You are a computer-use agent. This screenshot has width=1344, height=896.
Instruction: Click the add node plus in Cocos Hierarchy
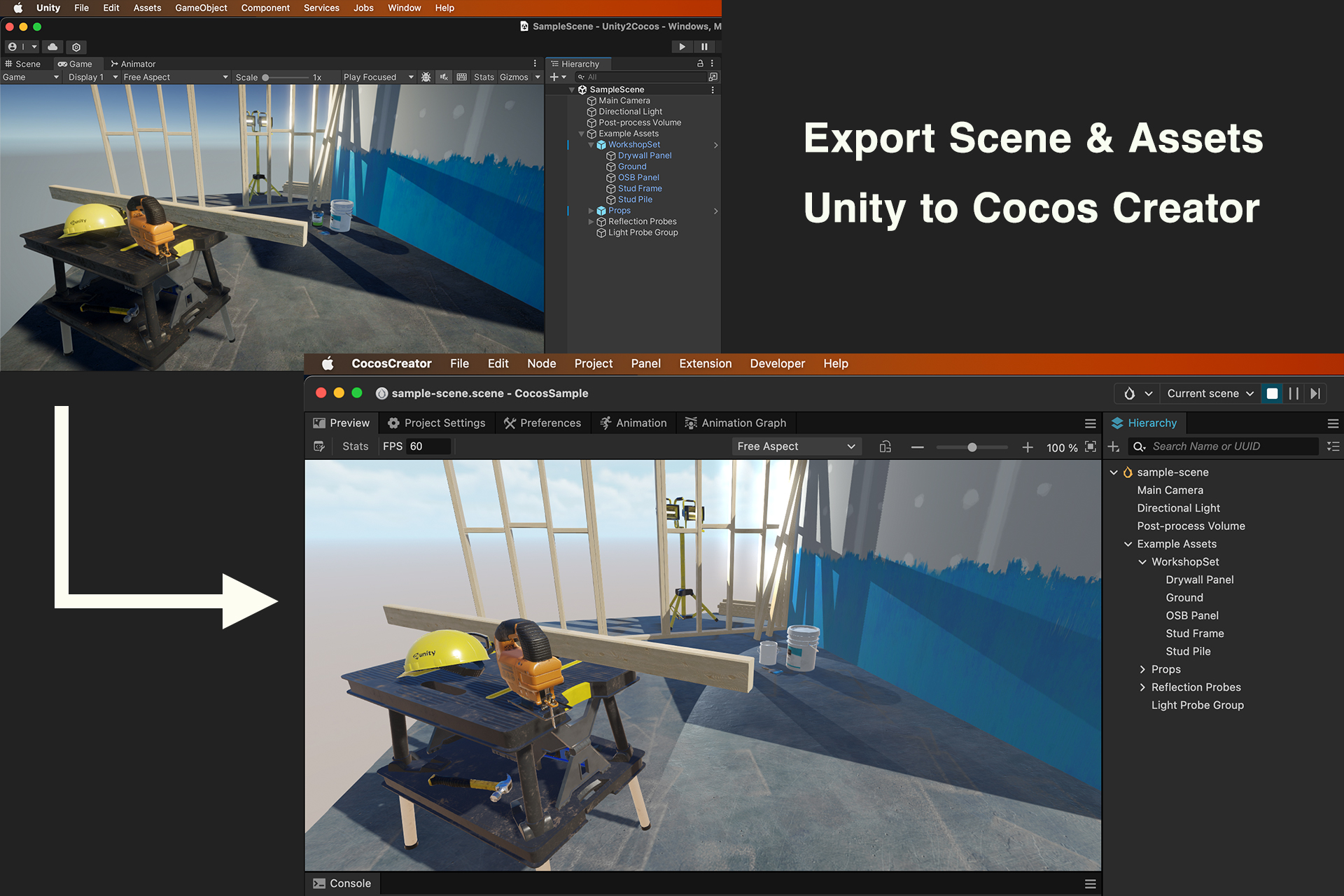(1114, 447)
